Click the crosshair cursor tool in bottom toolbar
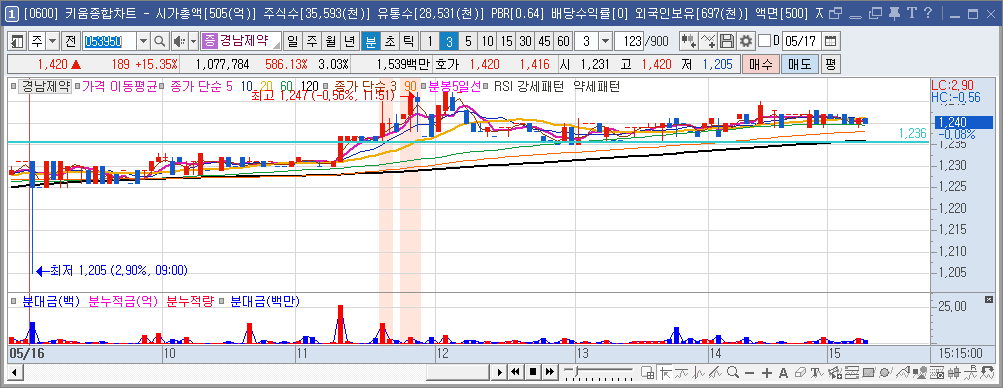Screen dimensions: 1003x388 (x=664, y=373)
